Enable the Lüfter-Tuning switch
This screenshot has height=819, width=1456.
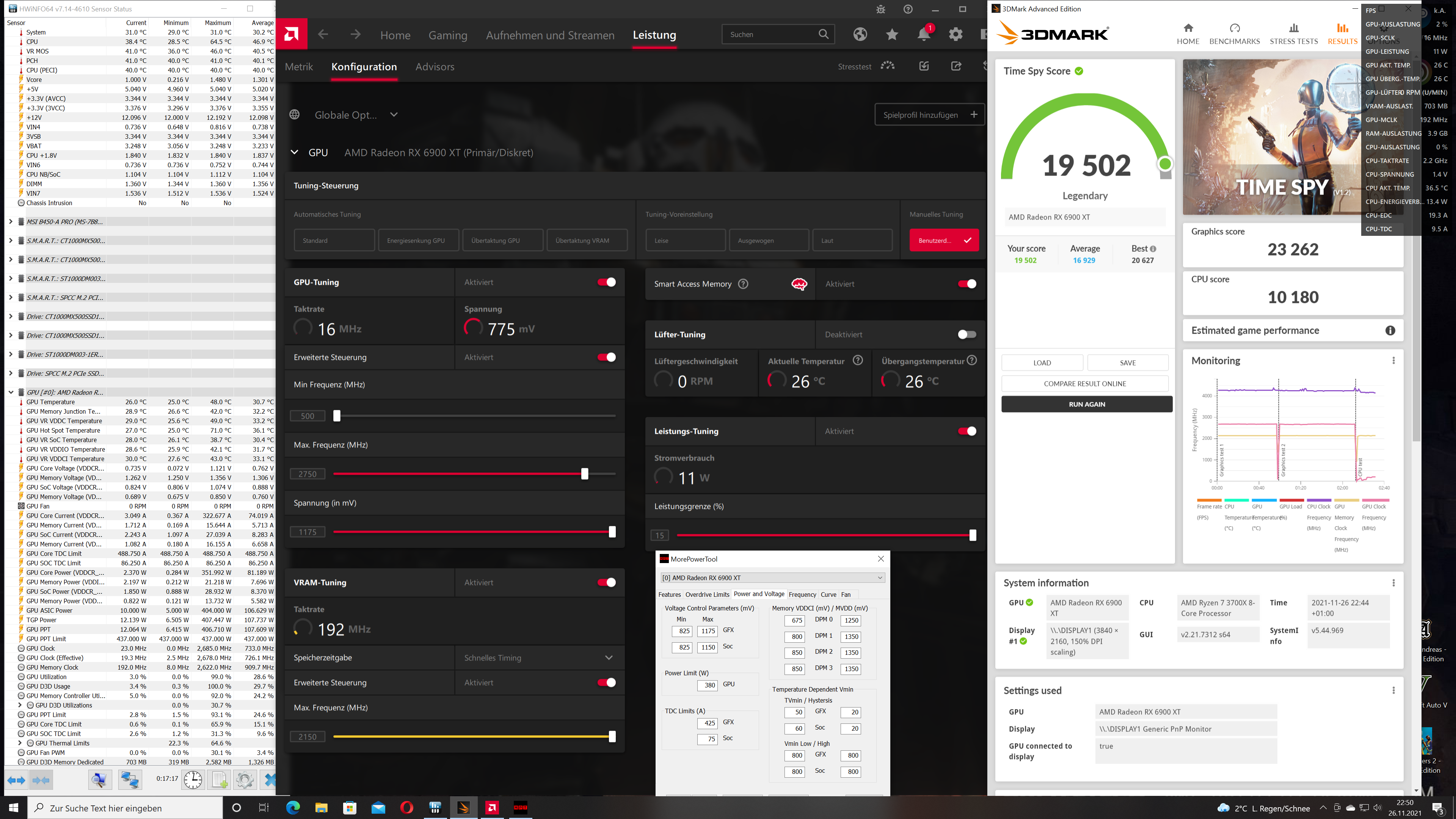point(966,334)
